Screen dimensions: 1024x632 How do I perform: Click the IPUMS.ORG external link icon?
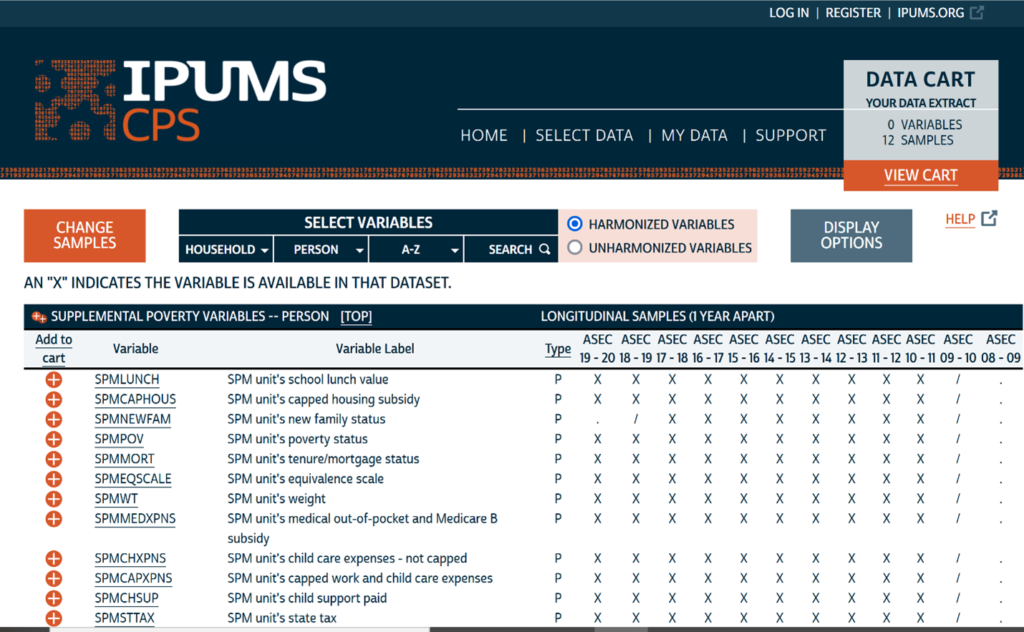(977, 12)
